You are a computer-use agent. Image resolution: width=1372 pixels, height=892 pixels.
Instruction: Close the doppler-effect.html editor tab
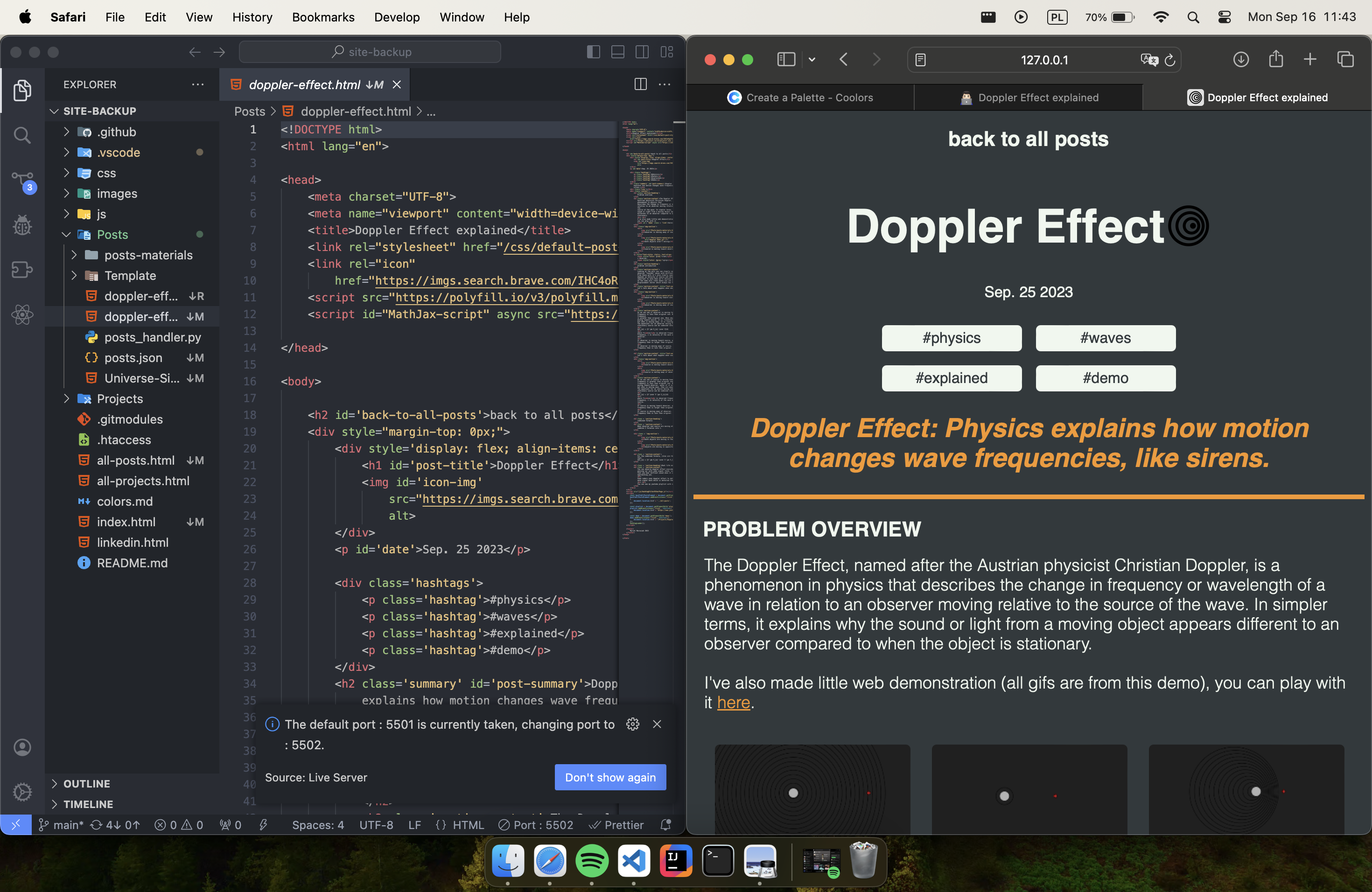(x=397, y=85)
